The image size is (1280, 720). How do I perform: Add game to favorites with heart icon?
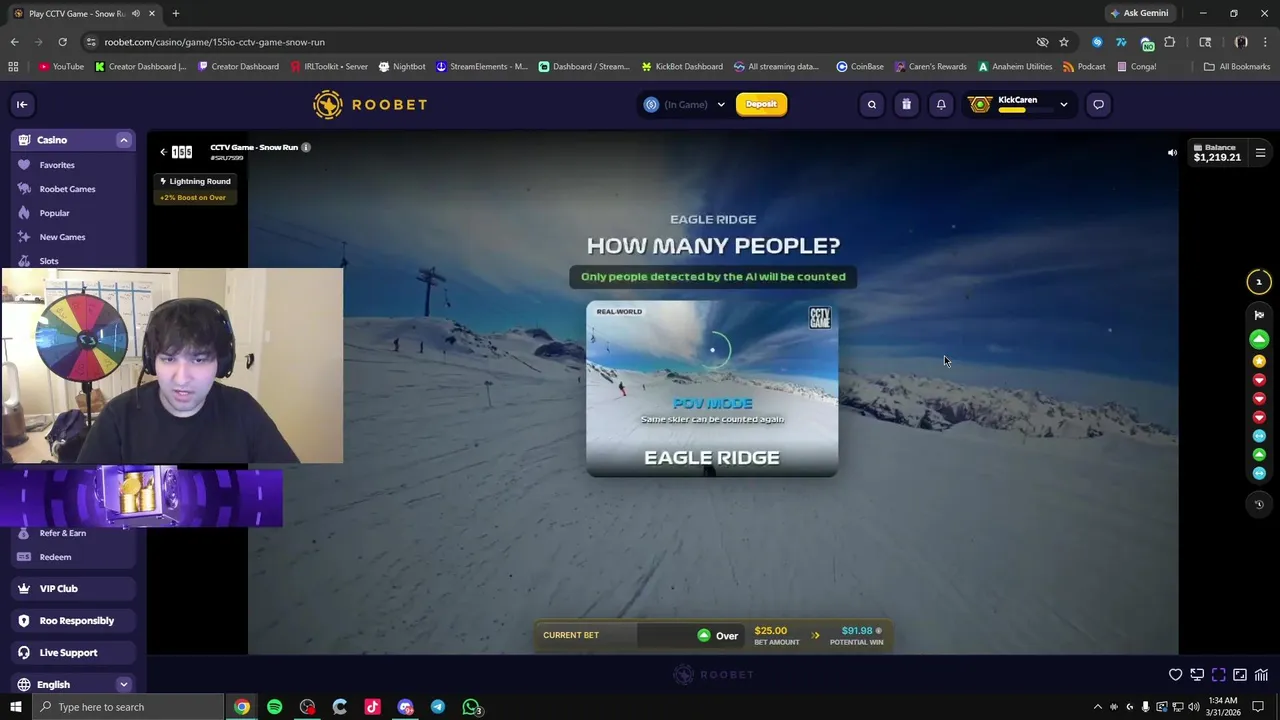tap(1176, 675)
